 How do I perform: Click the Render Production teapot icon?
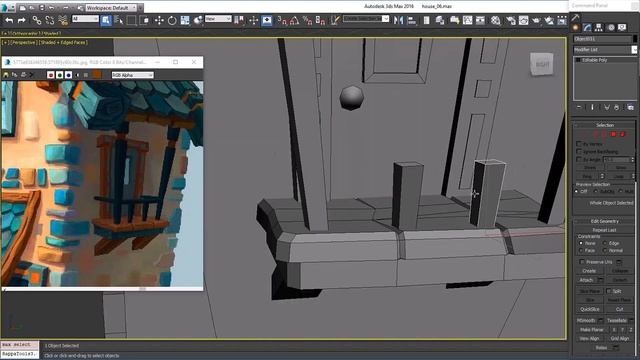(536, 20)
